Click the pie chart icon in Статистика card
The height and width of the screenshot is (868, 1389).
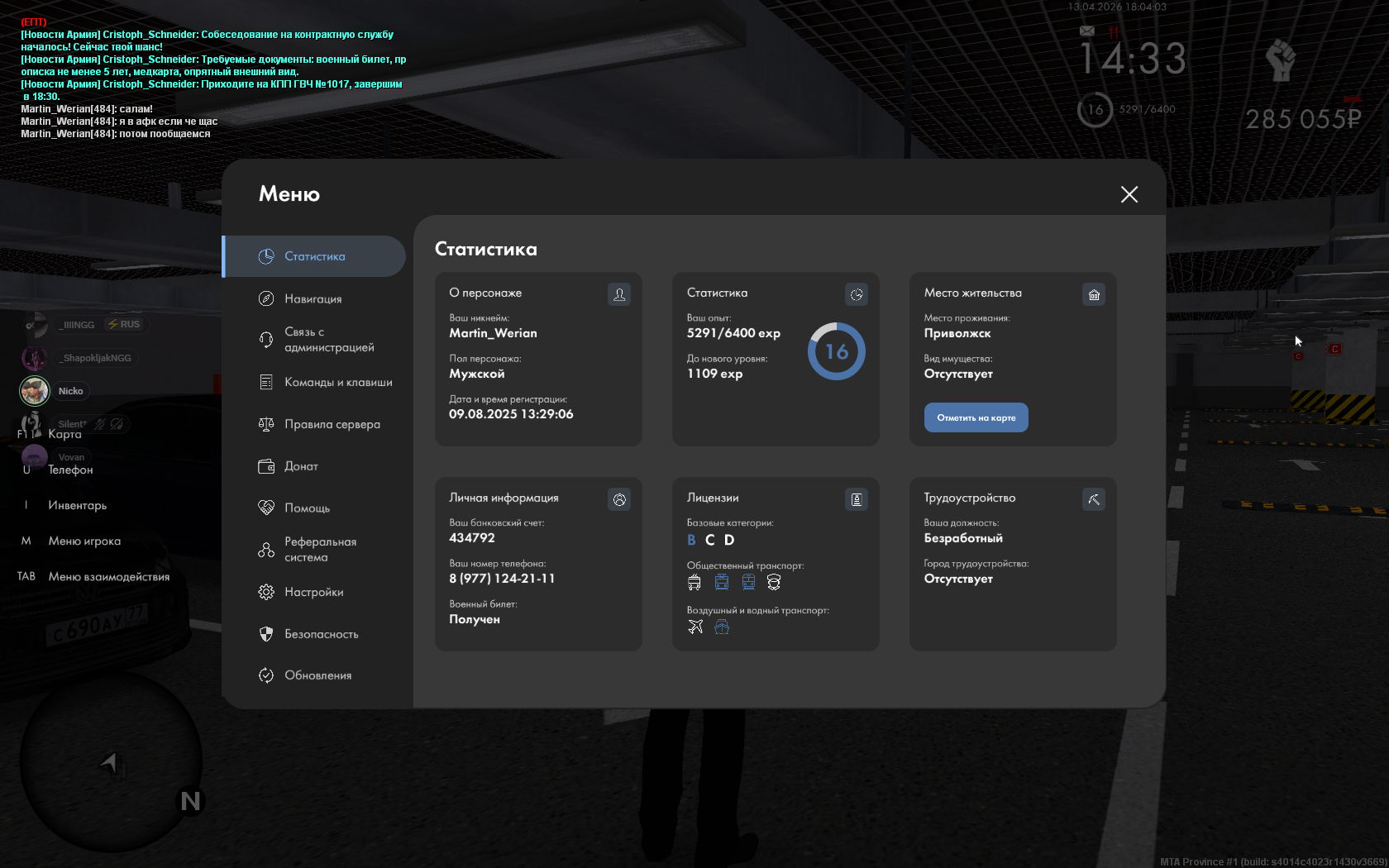[x=856, y=294]
